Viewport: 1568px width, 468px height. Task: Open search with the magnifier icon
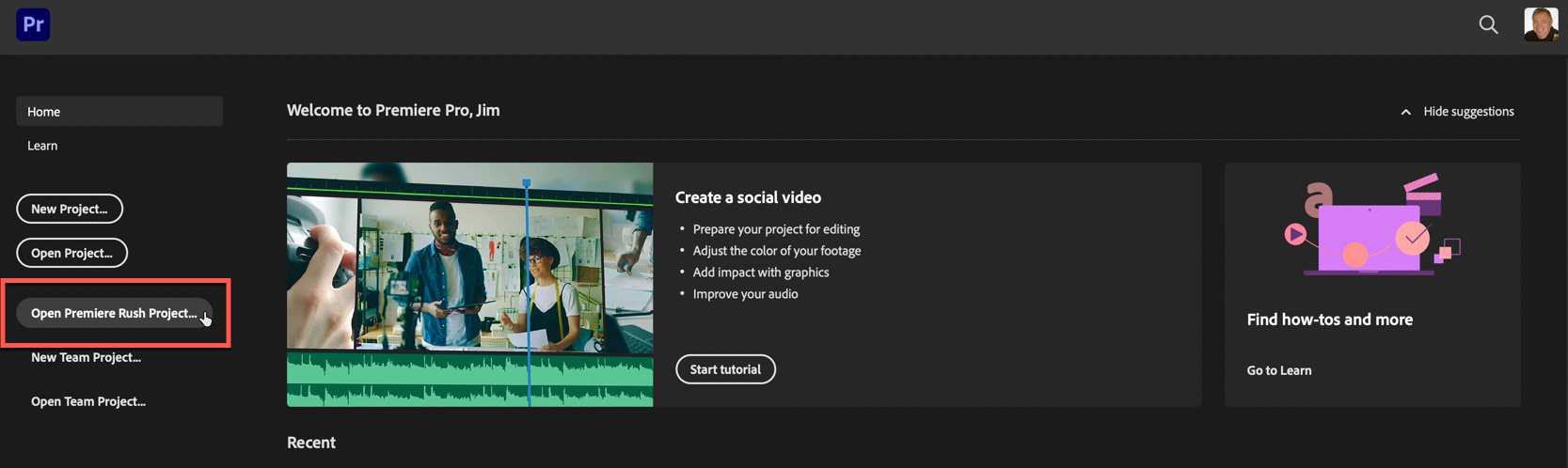tap(1488, 24)
